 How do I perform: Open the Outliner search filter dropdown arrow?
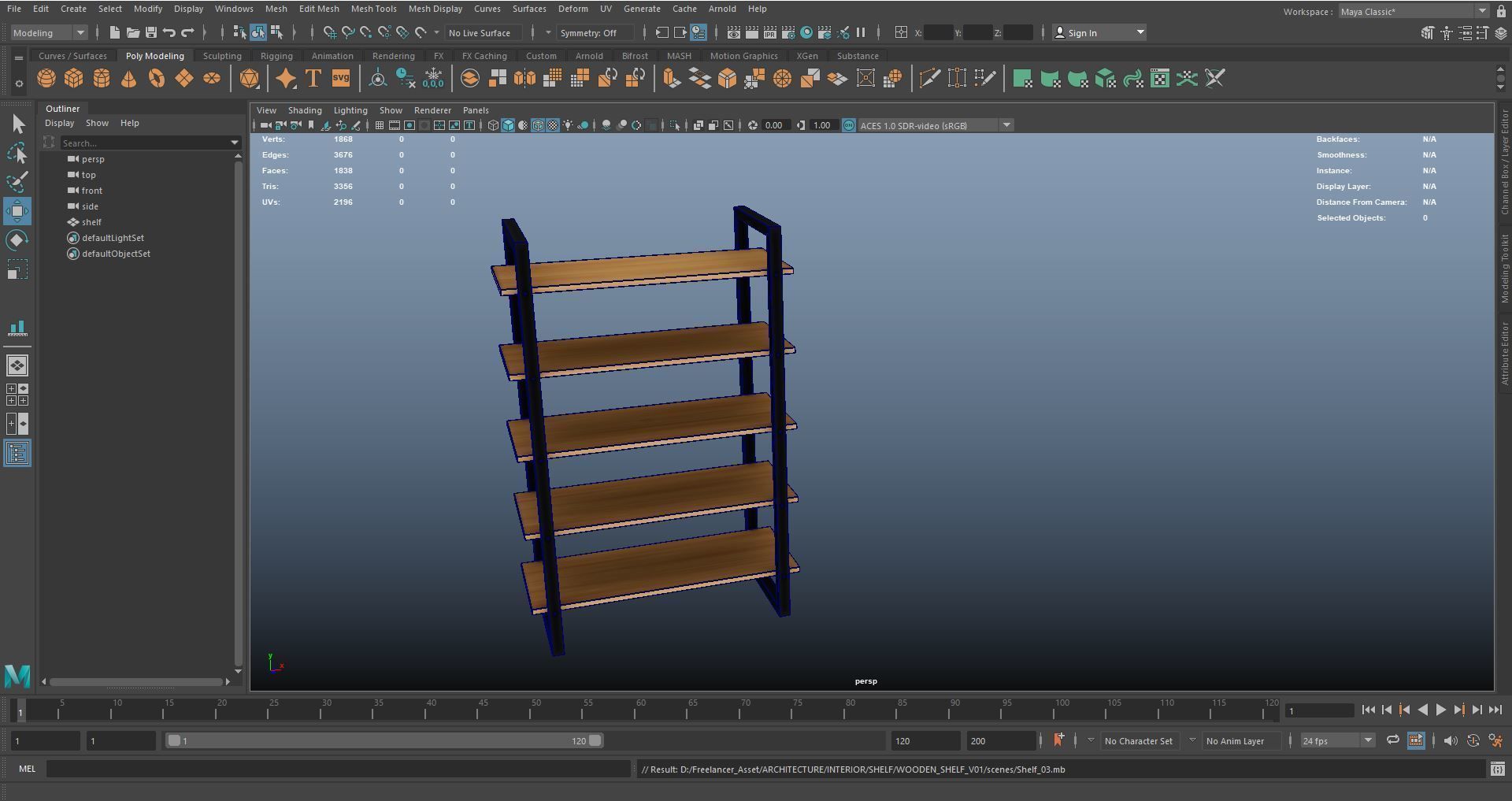234,143
